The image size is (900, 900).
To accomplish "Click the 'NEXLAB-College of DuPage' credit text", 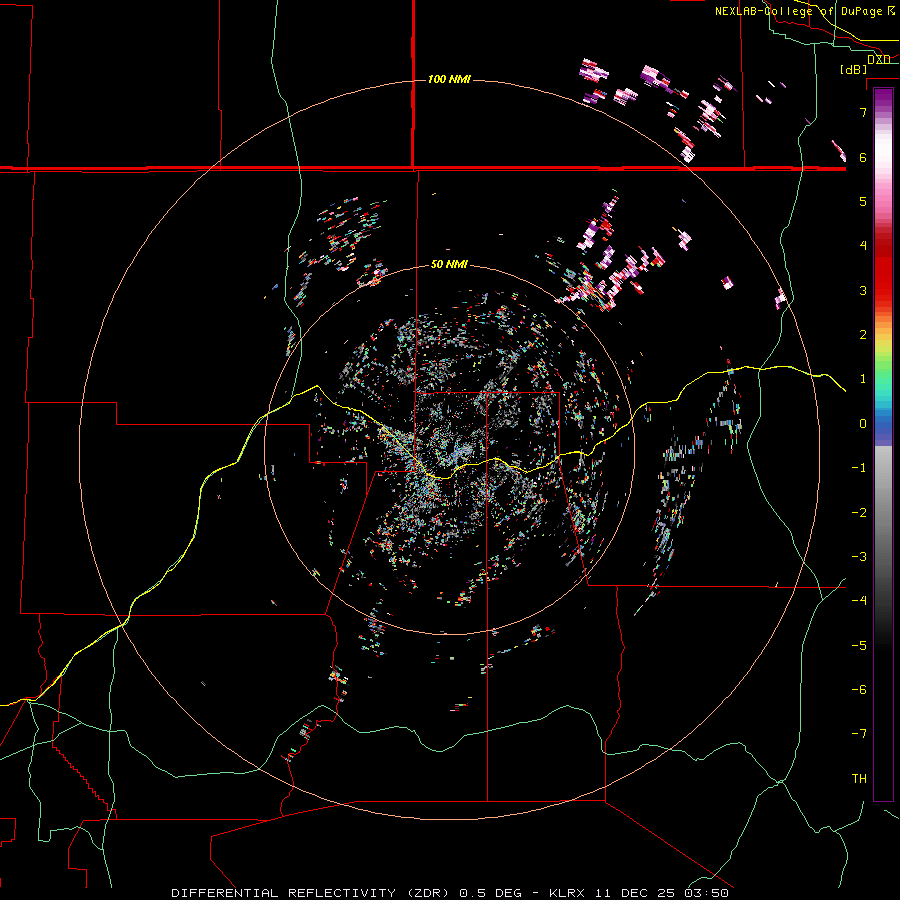I will (x=798, y=11).
